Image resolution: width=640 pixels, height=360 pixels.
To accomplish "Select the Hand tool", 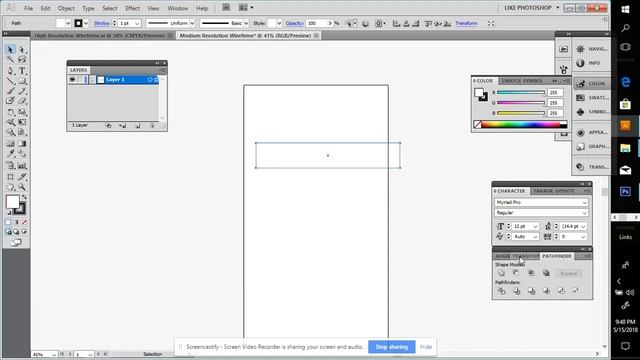I will (x=10, y=187).
